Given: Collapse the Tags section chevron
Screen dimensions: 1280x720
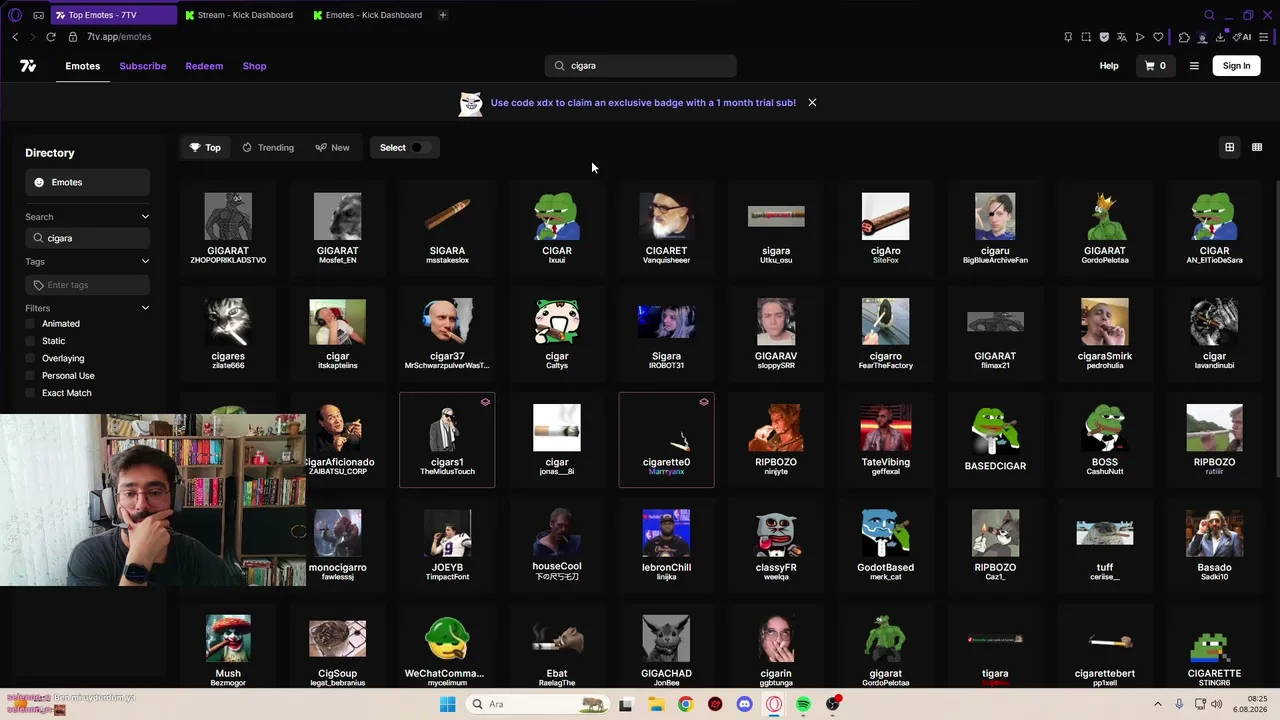Looking at the screenshot, I should click(145, 262).
